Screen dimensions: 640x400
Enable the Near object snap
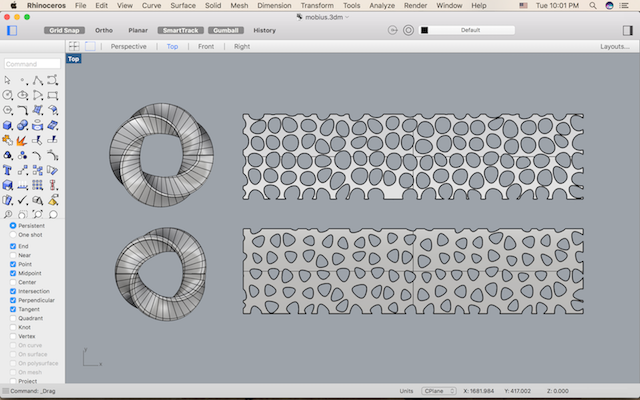[x=13, y=255]
